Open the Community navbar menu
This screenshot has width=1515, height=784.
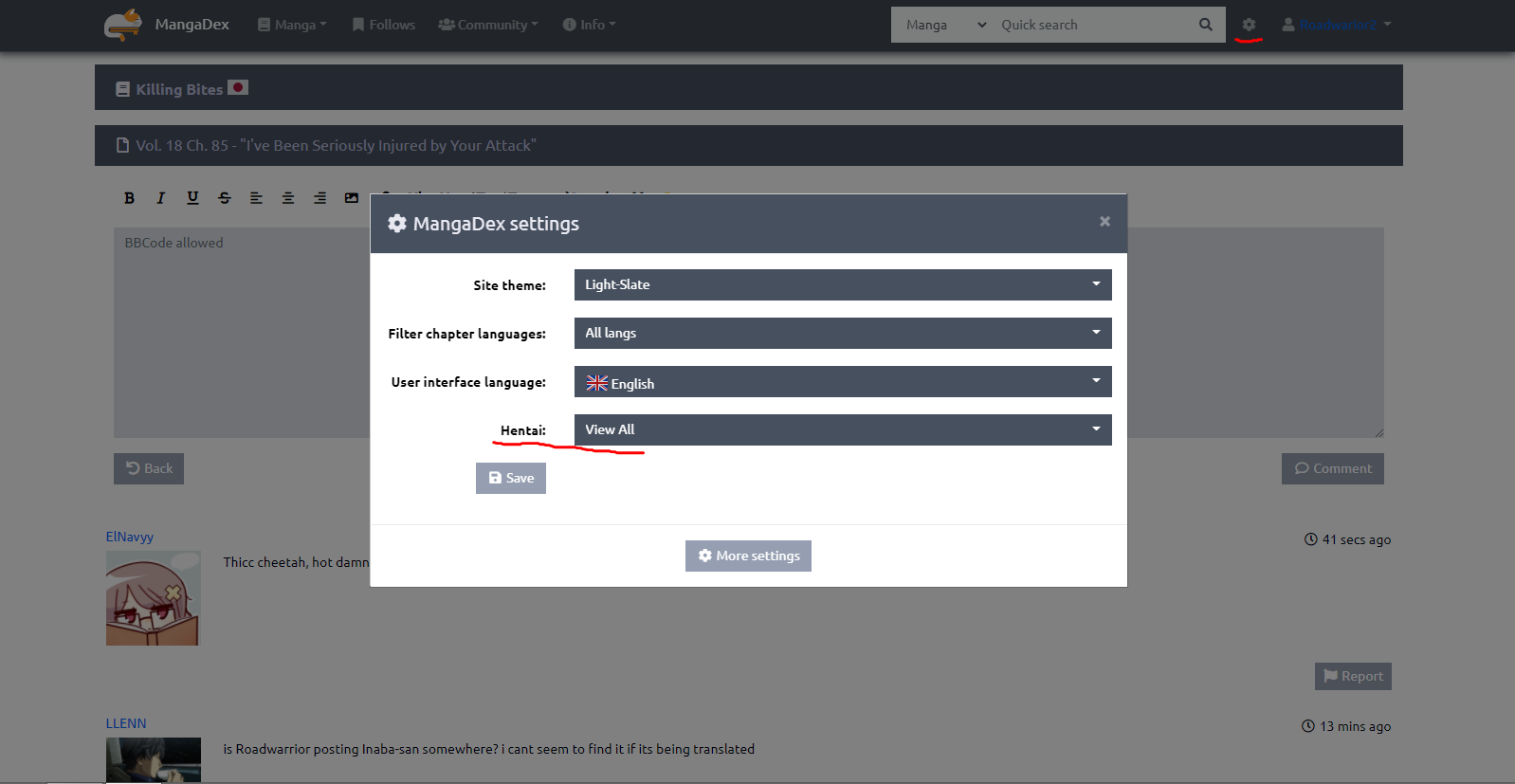pos(488,25)
